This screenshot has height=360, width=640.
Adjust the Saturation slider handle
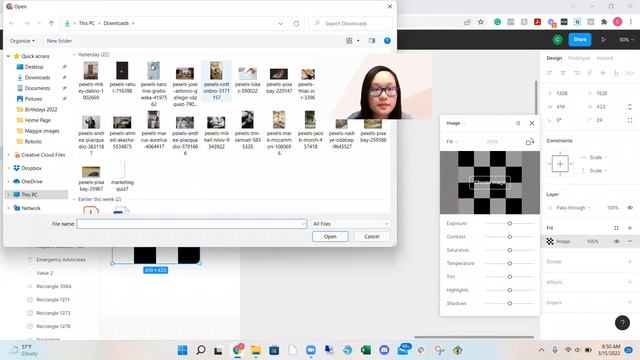[x=510, y=250]
